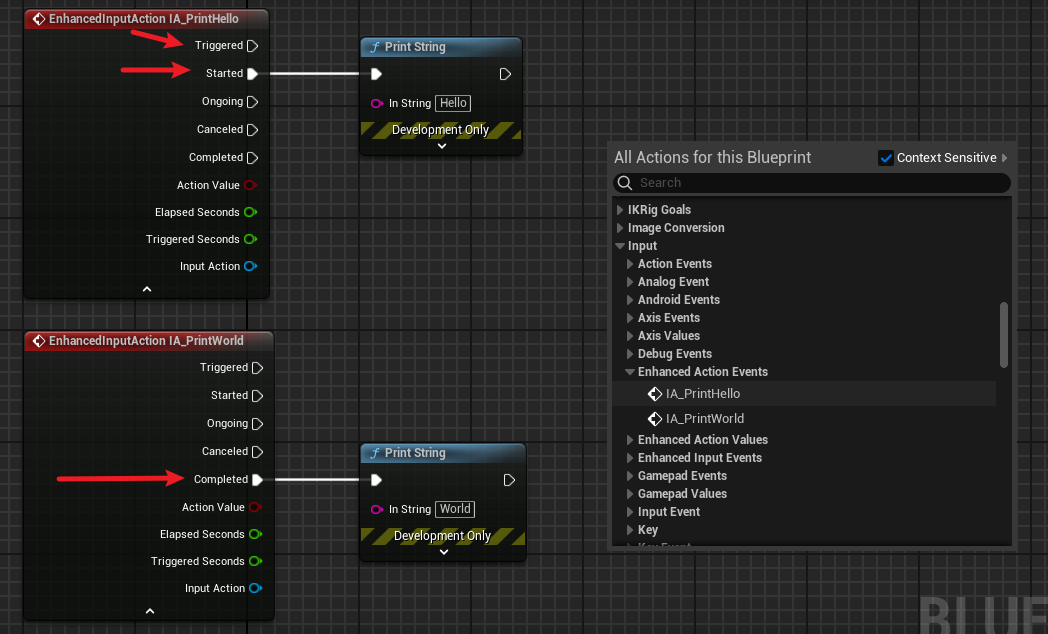
Task: Click input exec pin of World Print String
Action: click(x=376, y=480)
